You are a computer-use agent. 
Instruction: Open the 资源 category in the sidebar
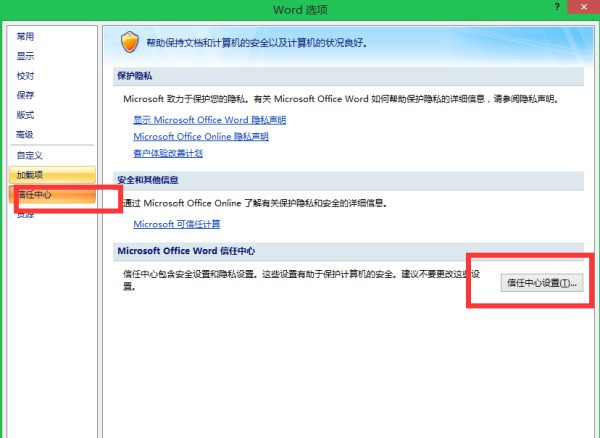click(x=26, y=214)
